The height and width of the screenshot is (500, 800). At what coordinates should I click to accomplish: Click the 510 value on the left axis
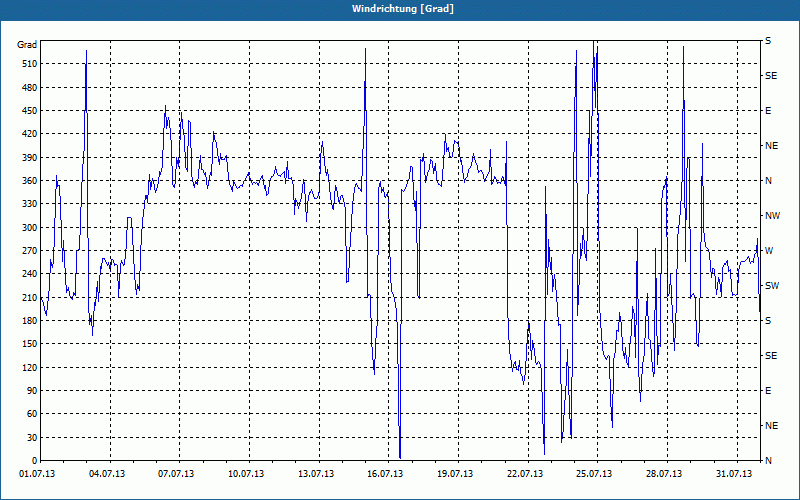[30, 64]
